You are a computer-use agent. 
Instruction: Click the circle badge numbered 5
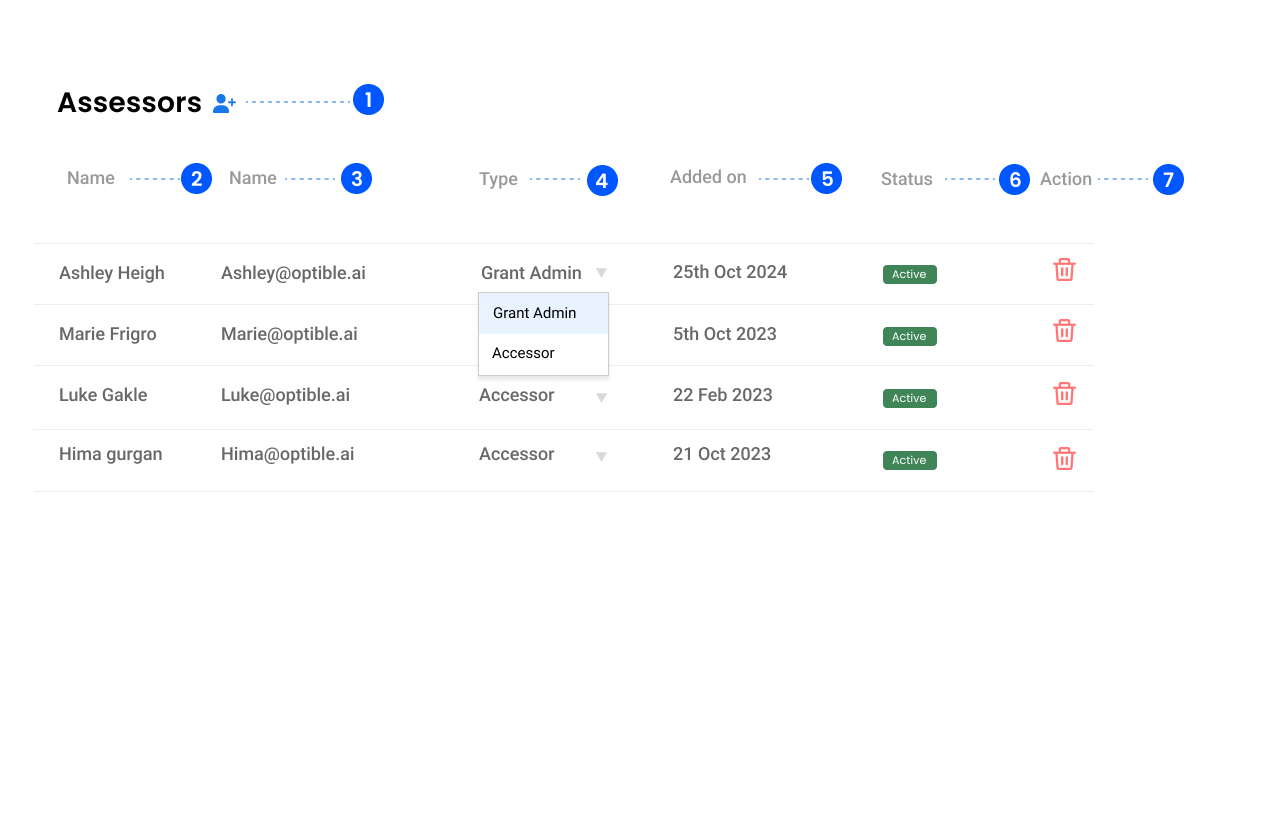(x=826, y=179)
